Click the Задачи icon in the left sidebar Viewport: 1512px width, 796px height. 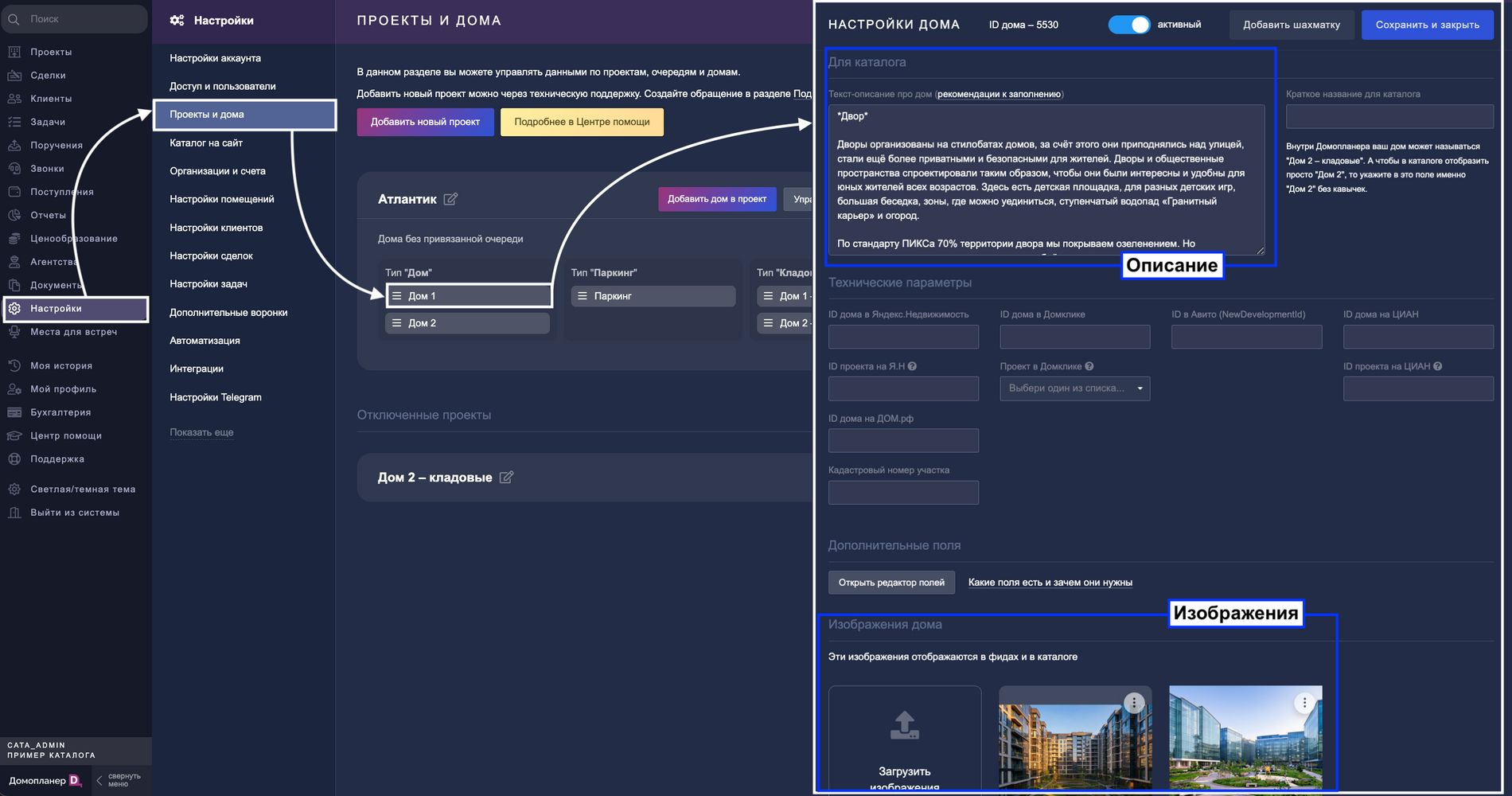point(14,122)
